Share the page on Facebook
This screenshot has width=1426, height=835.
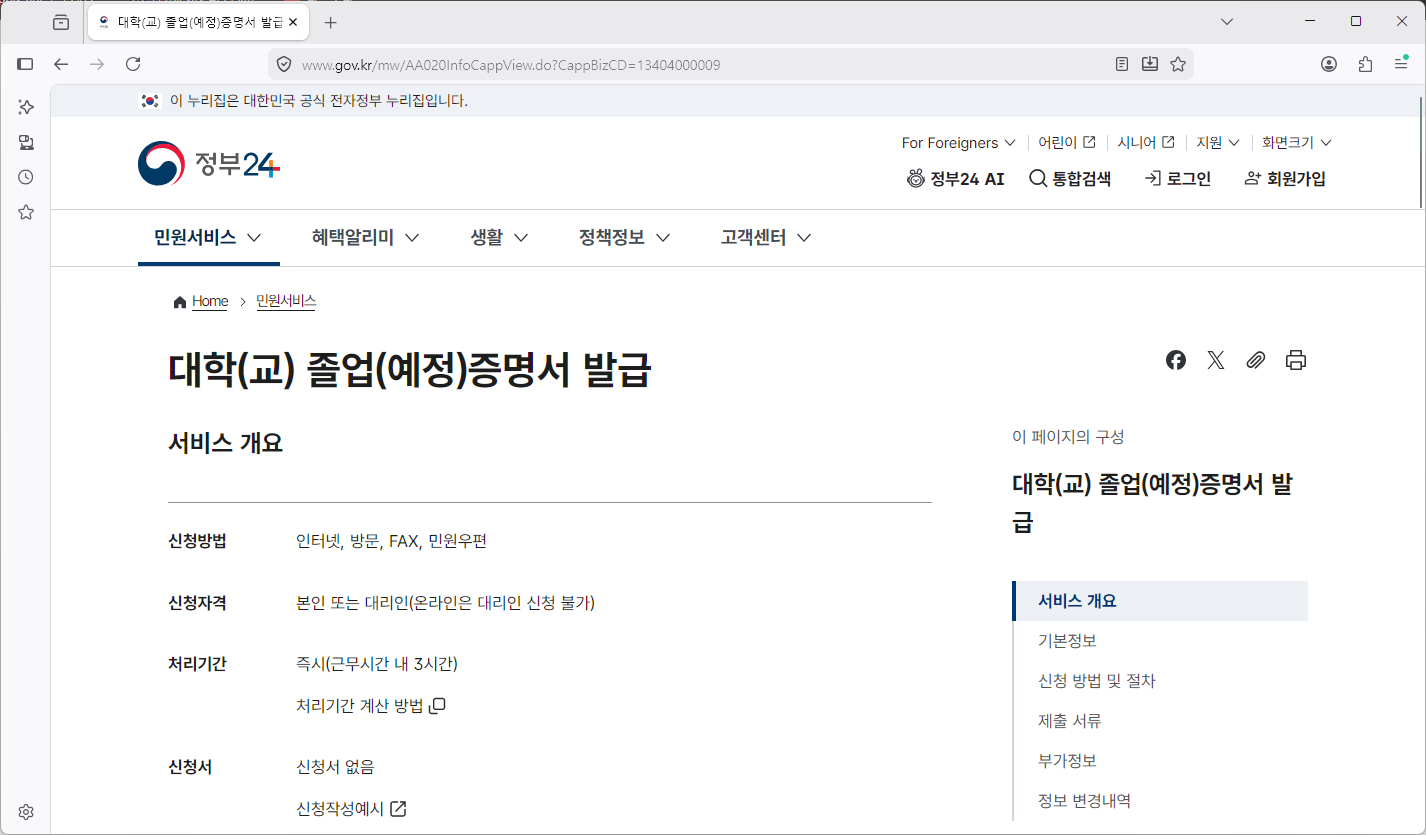[x=1176, y=360]
